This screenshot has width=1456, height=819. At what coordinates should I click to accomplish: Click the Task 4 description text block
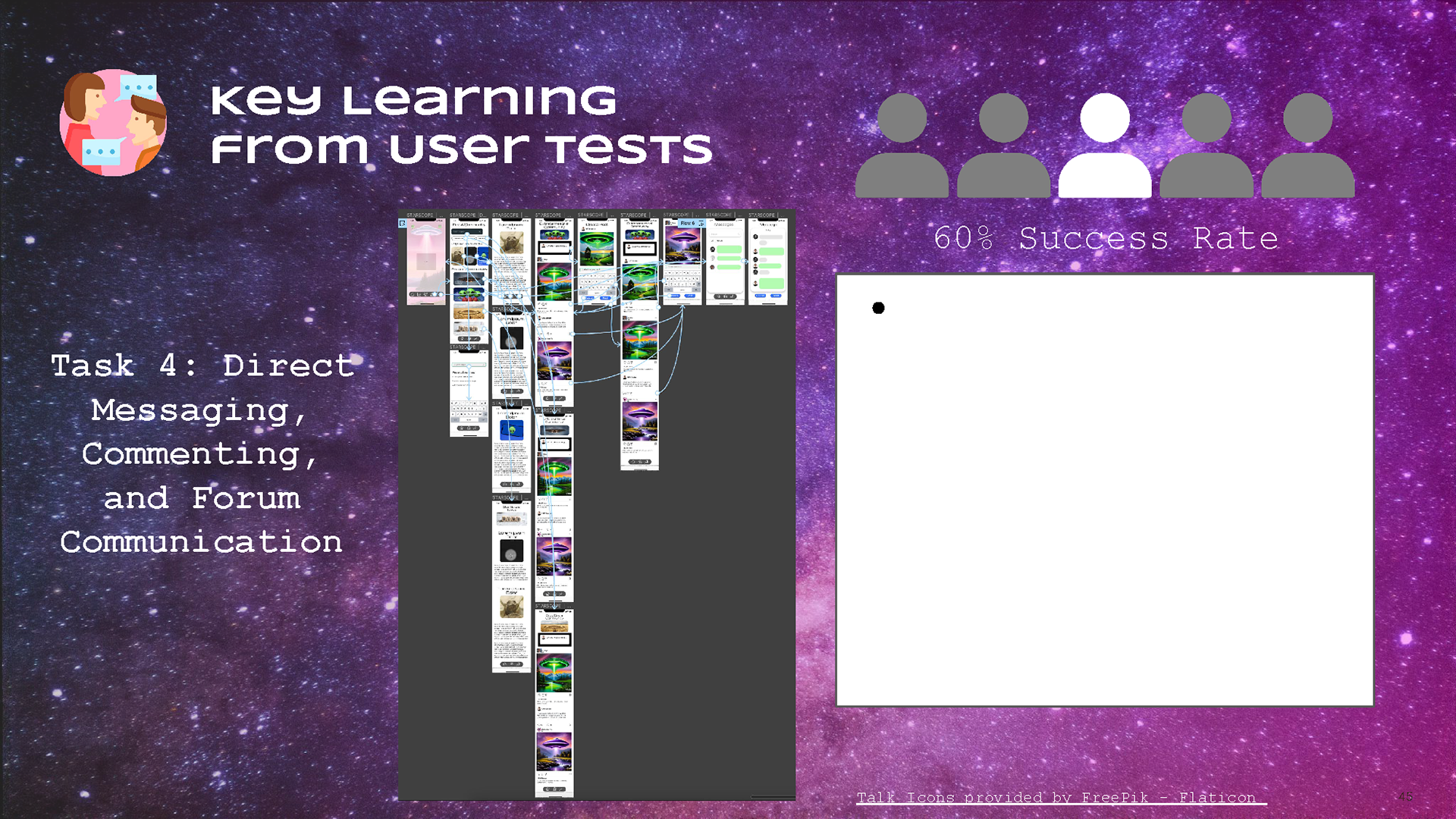202,453
